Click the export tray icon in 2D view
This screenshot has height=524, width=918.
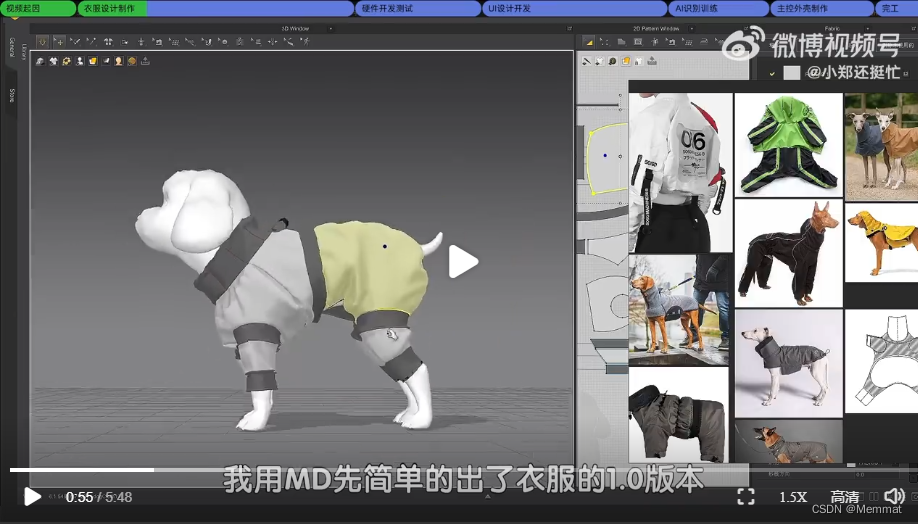(x=652, y=61)
